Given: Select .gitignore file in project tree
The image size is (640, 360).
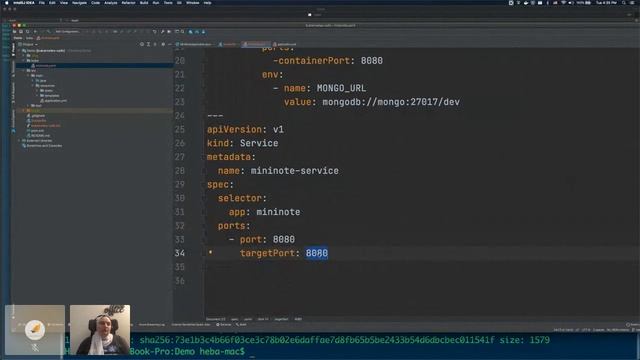Looking at the screenshot, I should click(x=36, y=116).
